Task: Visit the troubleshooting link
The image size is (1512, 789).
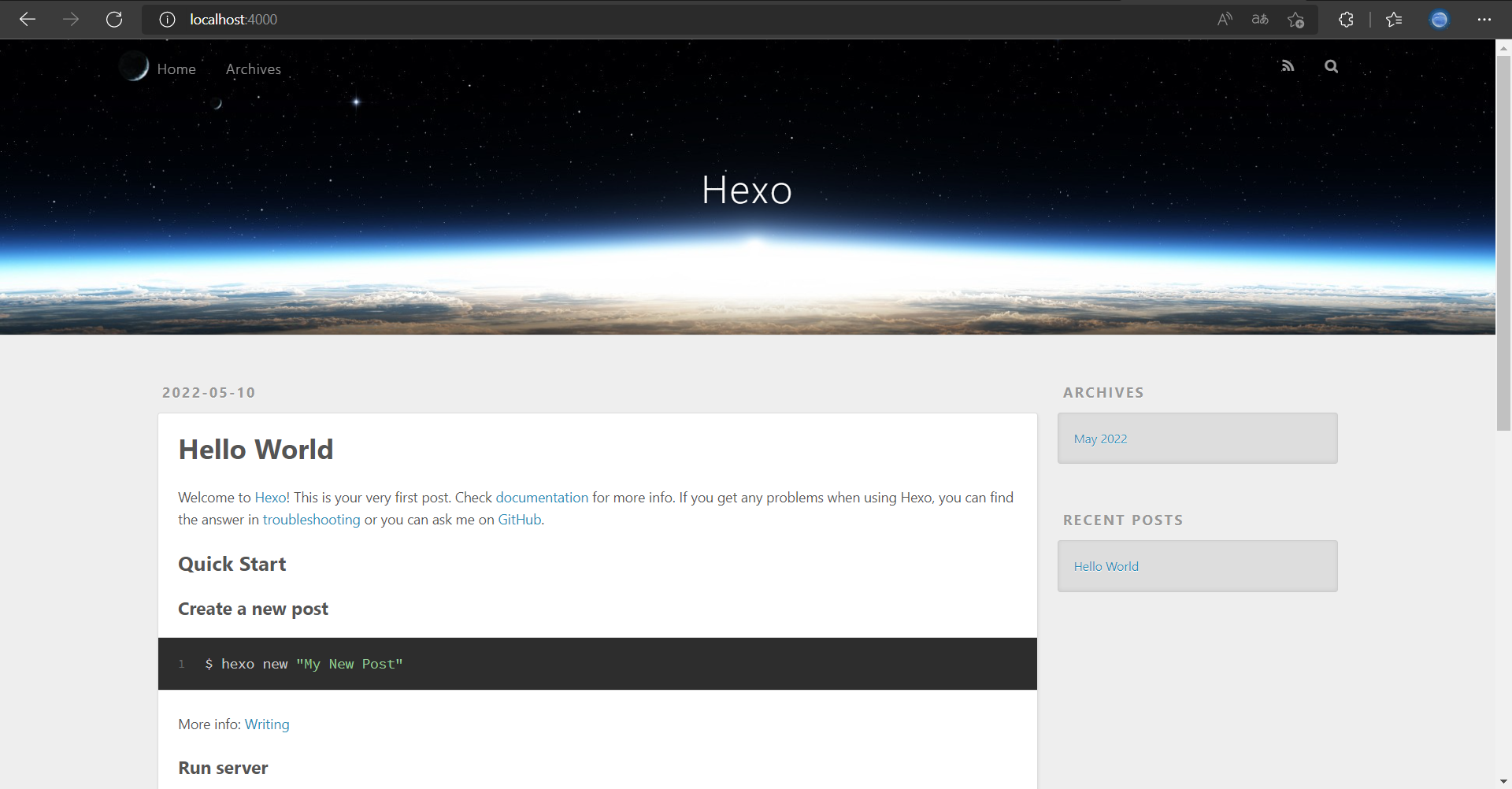Action: coord(312,520)
